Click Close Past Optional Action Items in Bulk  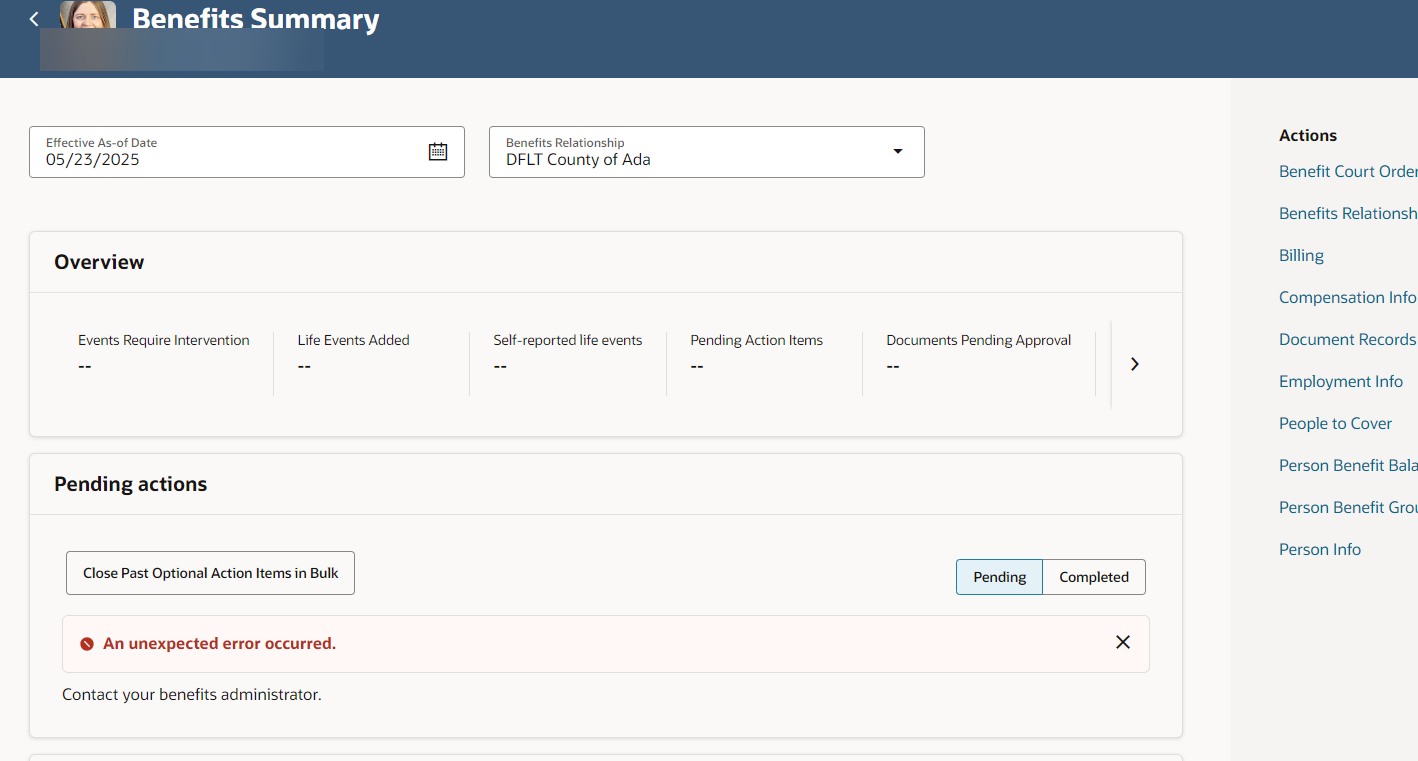[210, 572]
